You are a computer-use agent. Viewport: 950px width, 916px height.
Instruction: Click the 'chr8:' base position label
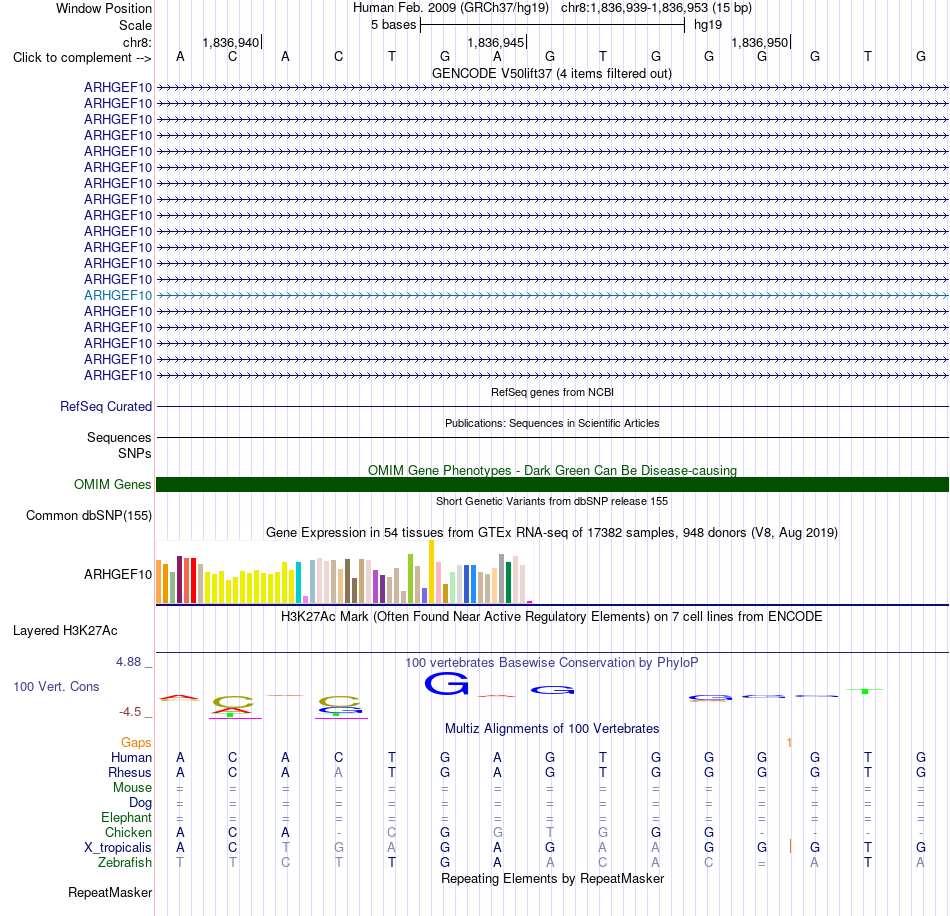tap(137, 42)
